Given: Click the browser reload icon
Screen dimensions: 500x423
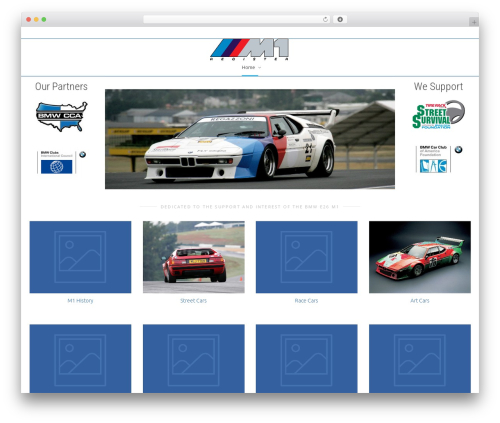Looking at the screenshot, I should pos(325,19).
